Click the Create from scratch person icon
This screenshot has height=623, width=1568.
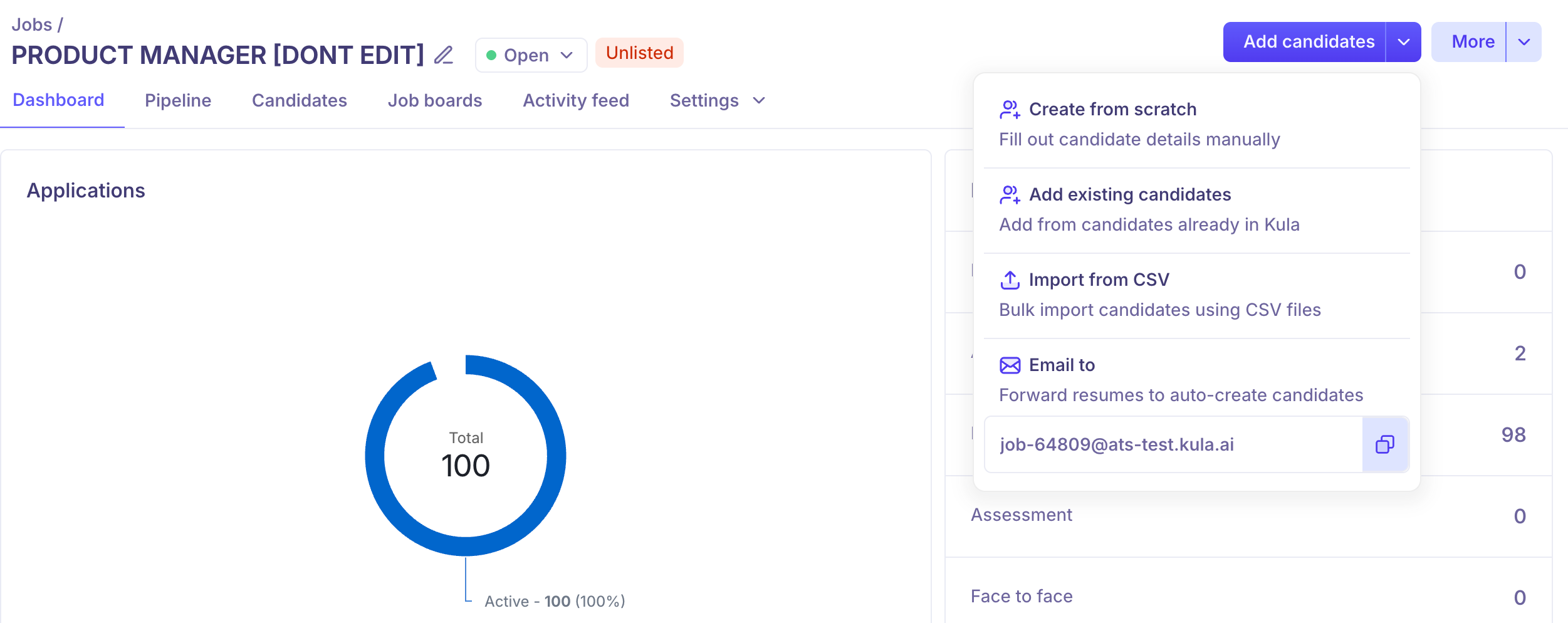pyautogui.click(x=1010, y=110)
